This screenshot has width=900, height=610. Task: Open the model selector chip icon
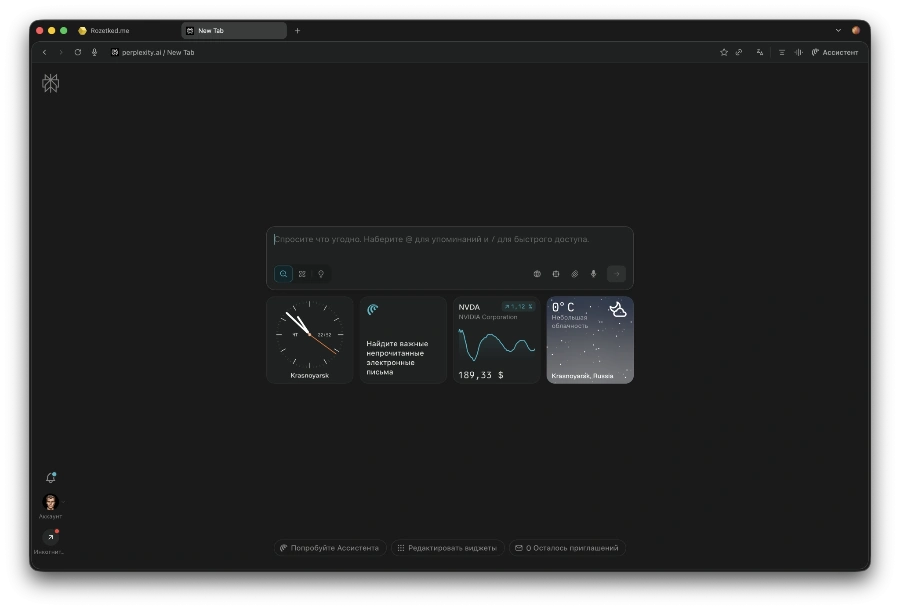(x=556, y=274)
